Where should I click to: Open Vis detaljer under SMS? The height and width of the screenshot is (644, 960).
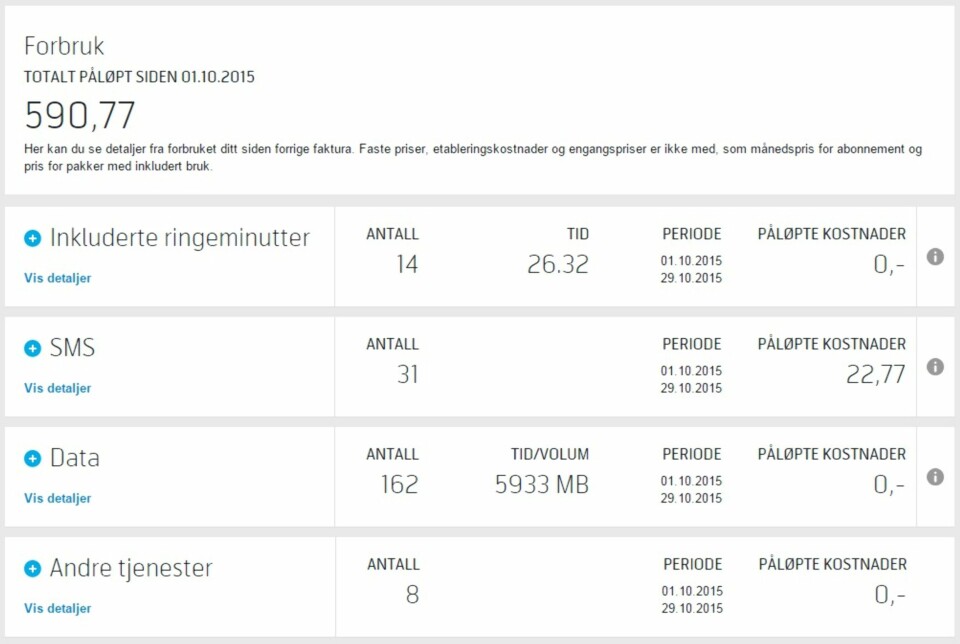pos(58,388)
